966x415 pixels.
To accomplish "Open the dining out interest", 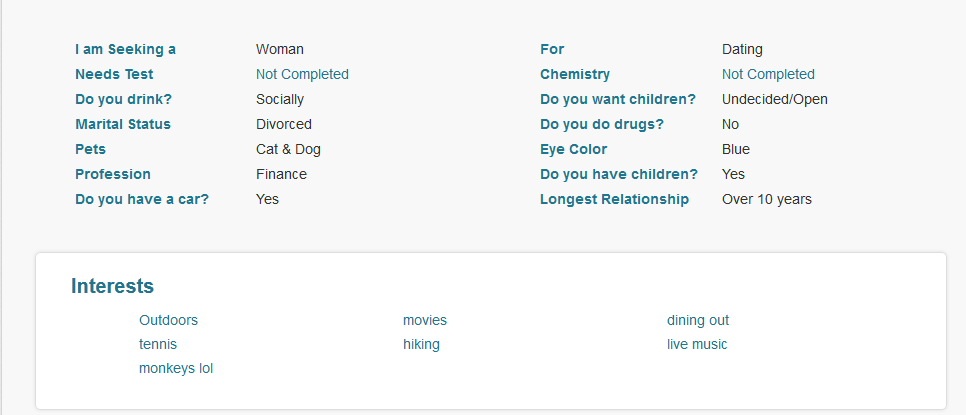I will pos(698,320).
